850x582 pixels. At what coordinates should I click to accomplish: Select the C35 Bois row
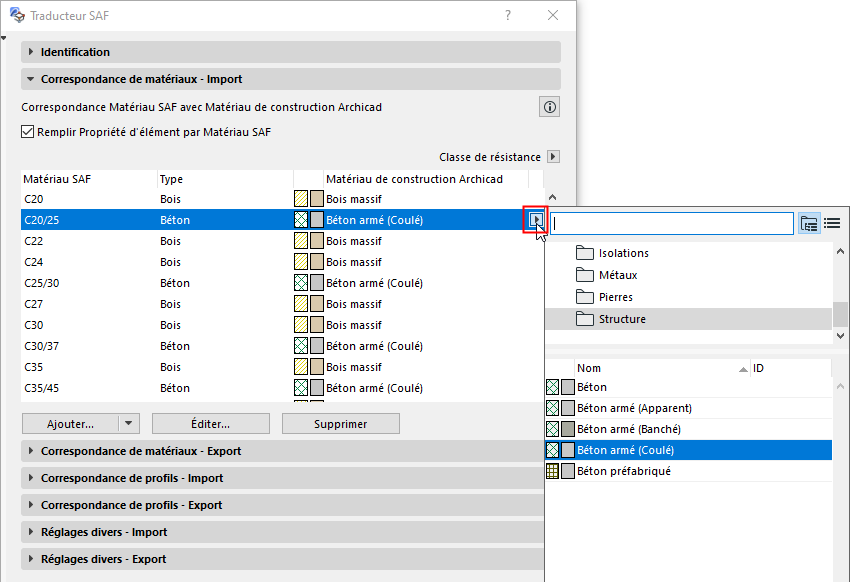tap(282, 367)
